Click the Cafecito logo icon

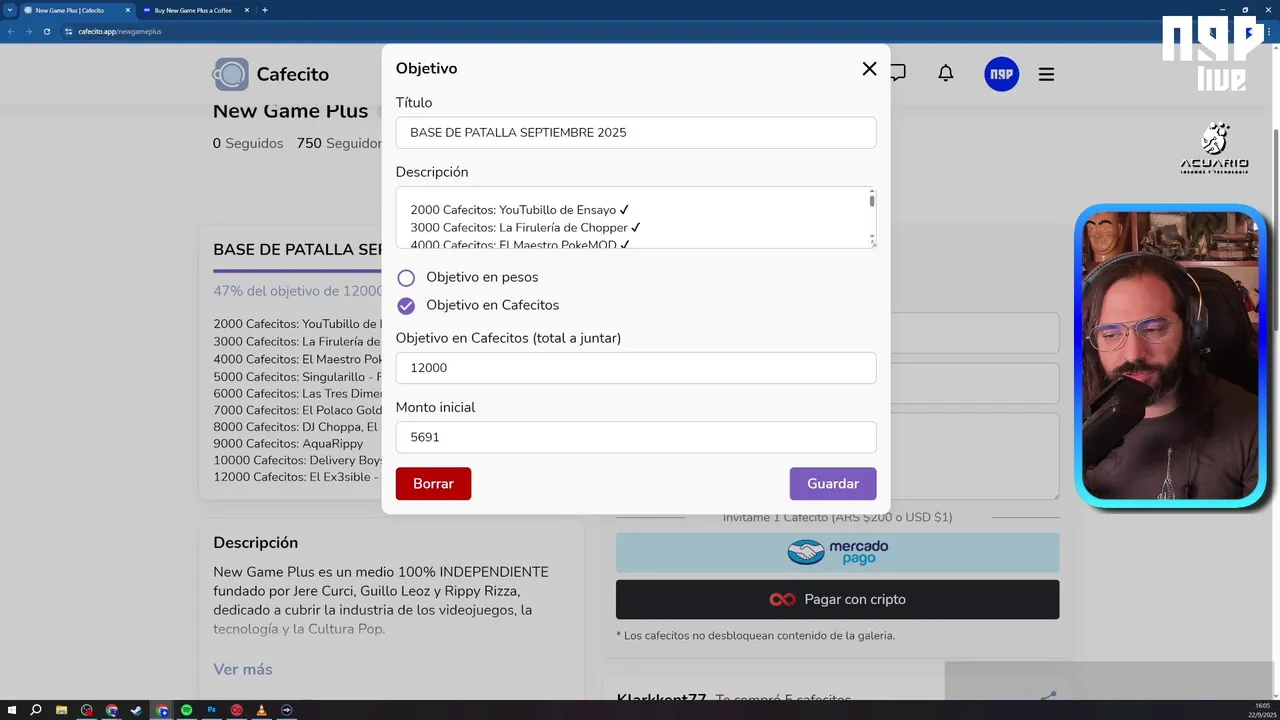click(230, 74)
